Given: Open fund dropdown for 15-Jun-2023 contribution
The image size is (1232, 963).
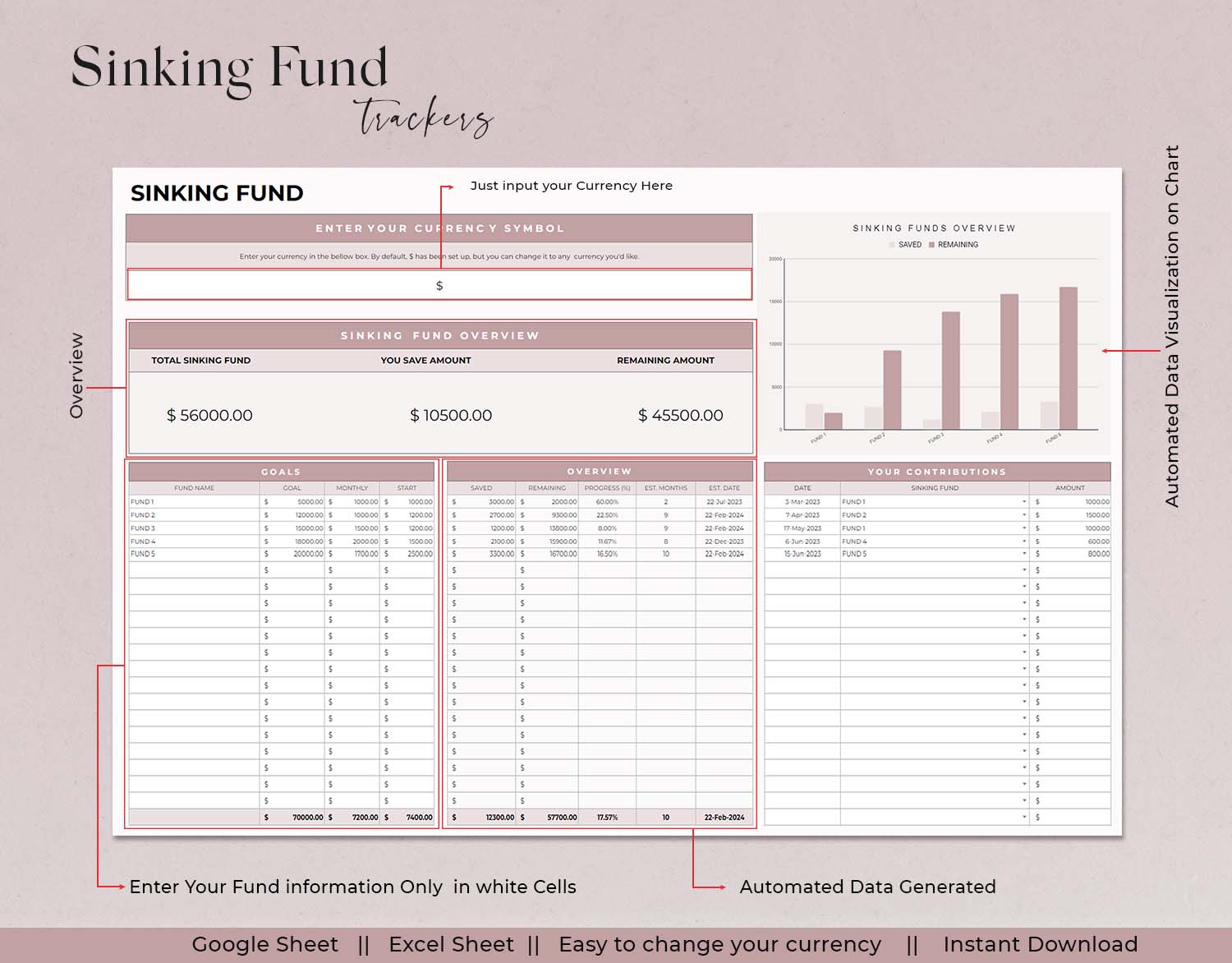Looking at the screenshot, I should pos(1024,554).
